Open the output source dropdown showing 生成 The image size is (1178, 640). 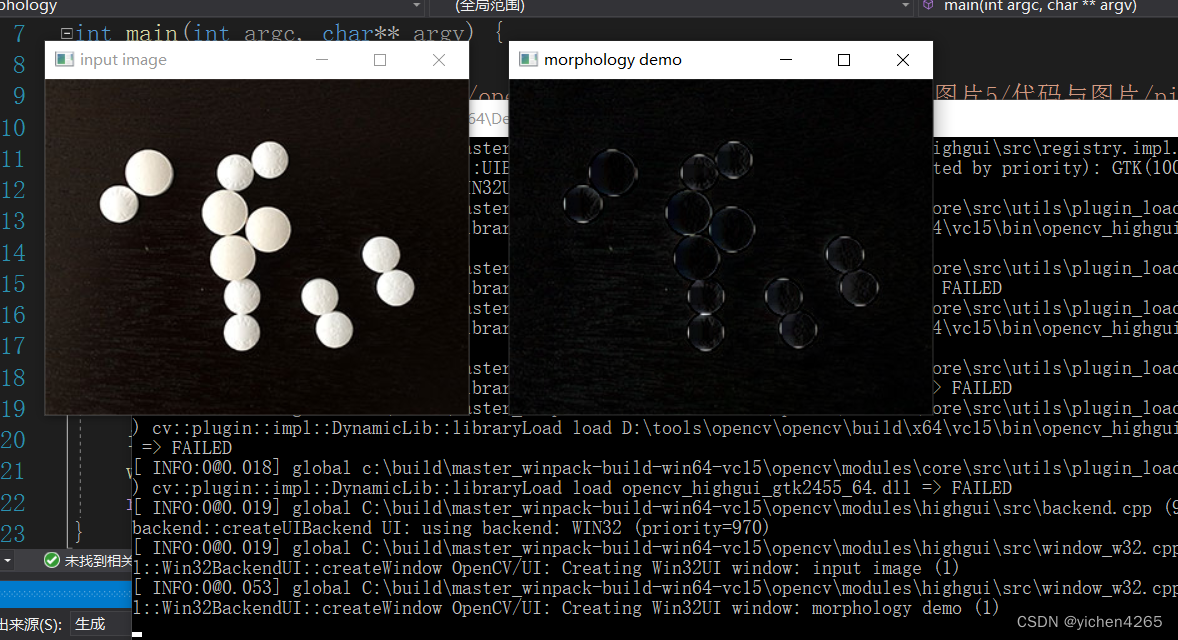click(x=101, y=624)
